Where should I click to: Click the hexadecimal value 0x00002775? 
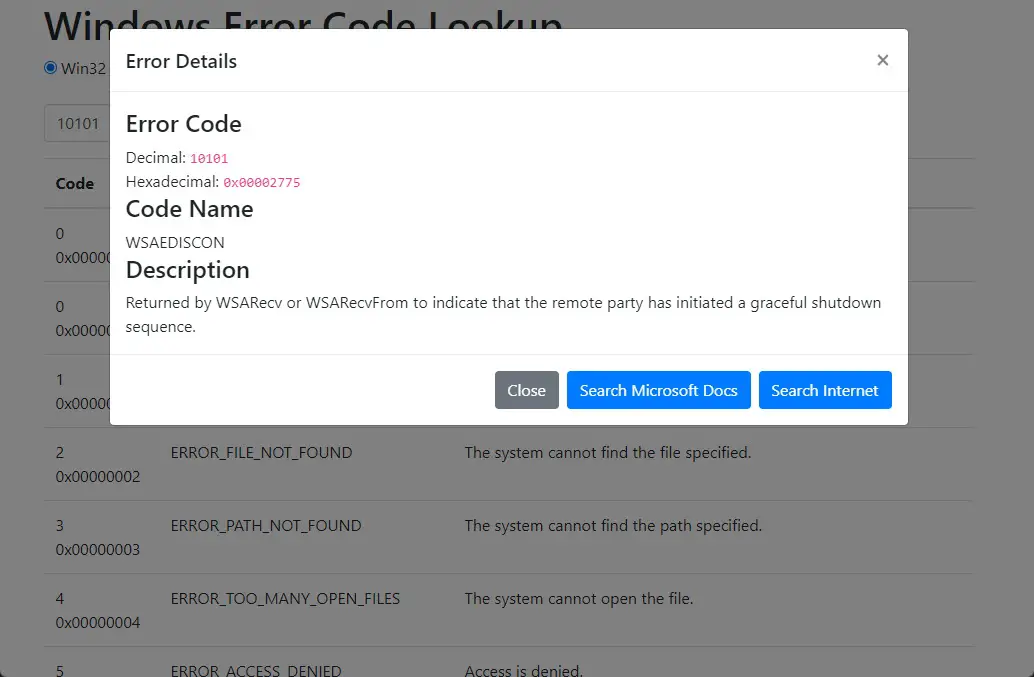pyautogui.click(x=261, y=182)
